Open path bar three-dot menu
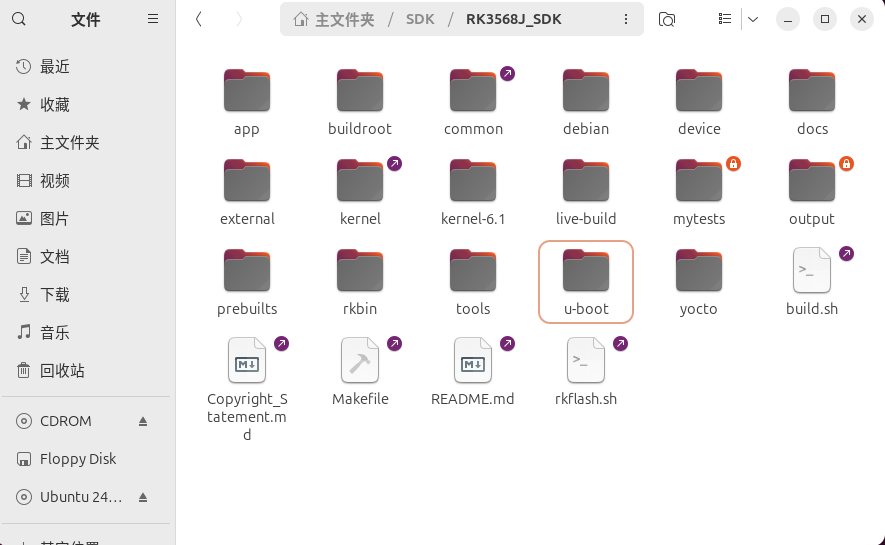 pos(625,19)
